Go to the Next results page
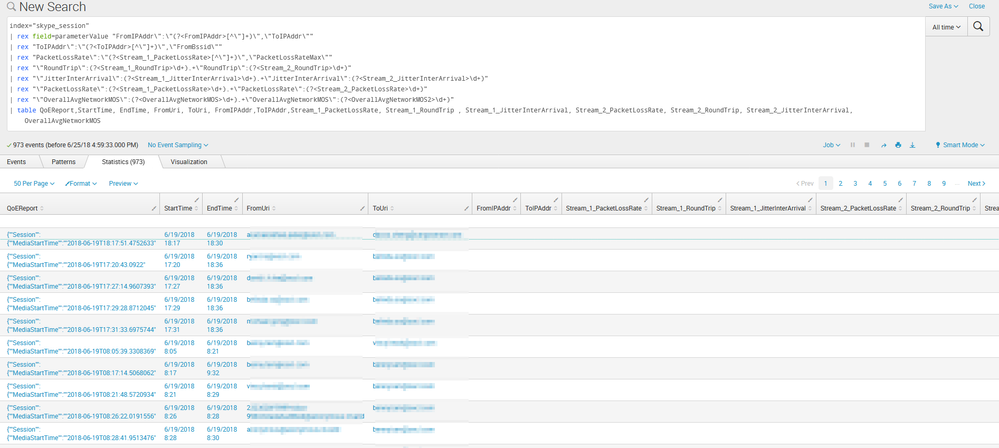This screenshot has width=999, height=448. point(978,184)
